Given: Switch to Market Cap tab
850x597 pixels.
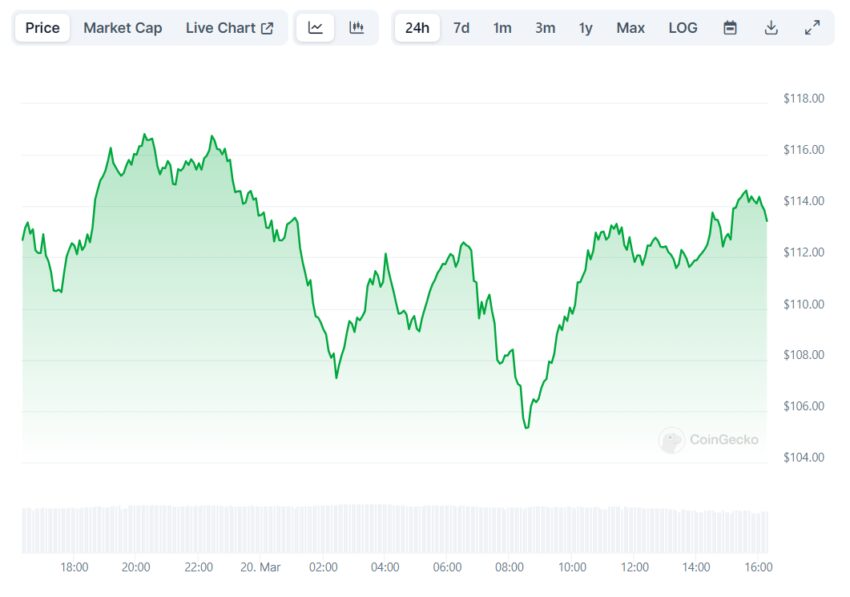Looking at the screenshot, I should [122, 28].
